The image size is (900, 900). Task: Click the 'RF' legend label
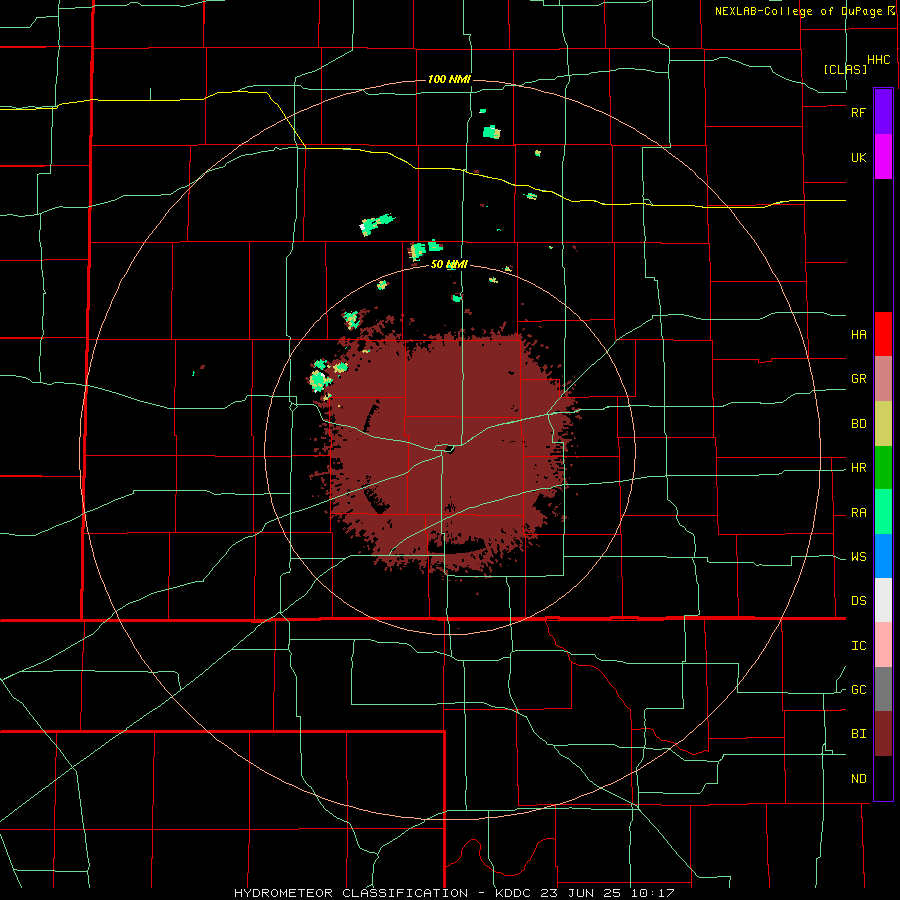(x=858, y=112)
